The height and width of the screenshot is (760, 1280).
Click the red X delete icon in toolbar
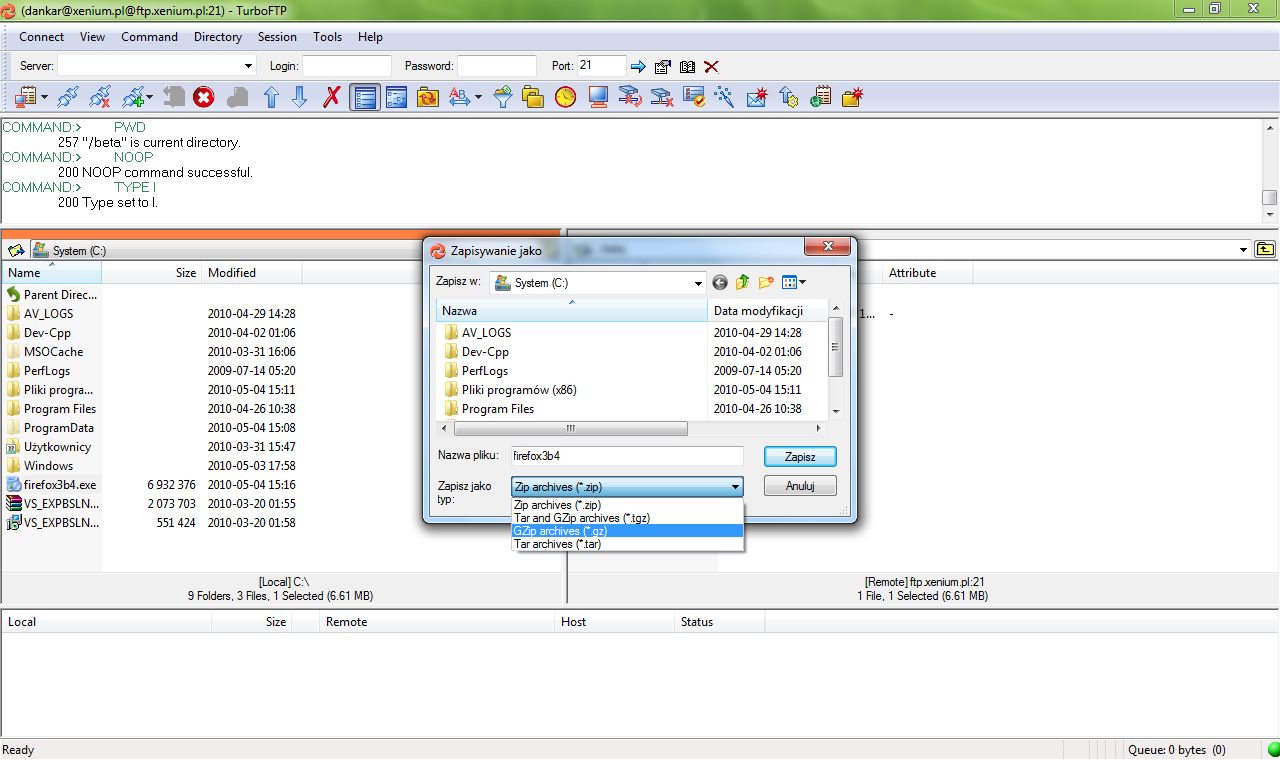click(332, 97)
